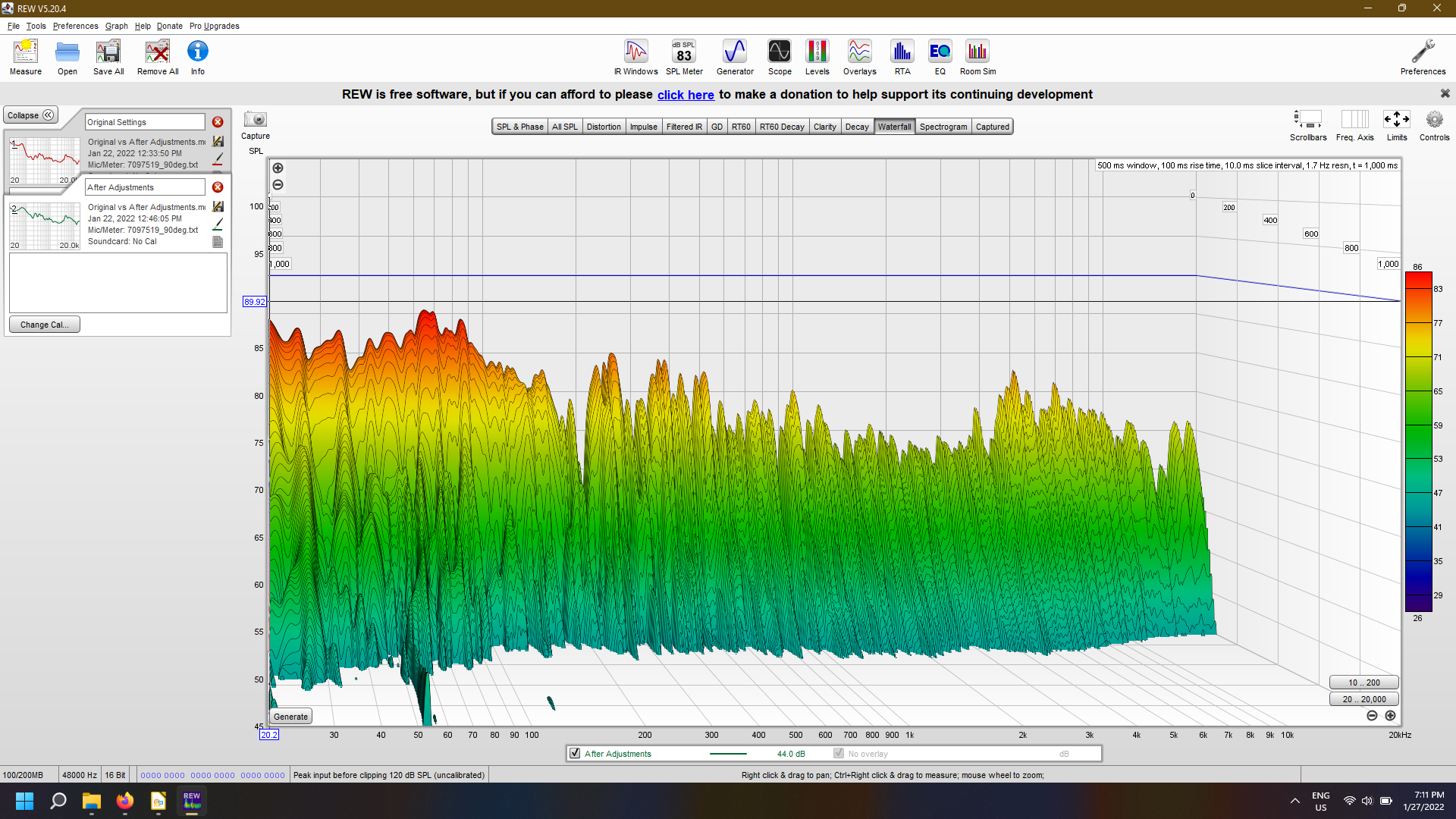Open graph Limits settings
1456x819 pixels.
click(1397, 126)
